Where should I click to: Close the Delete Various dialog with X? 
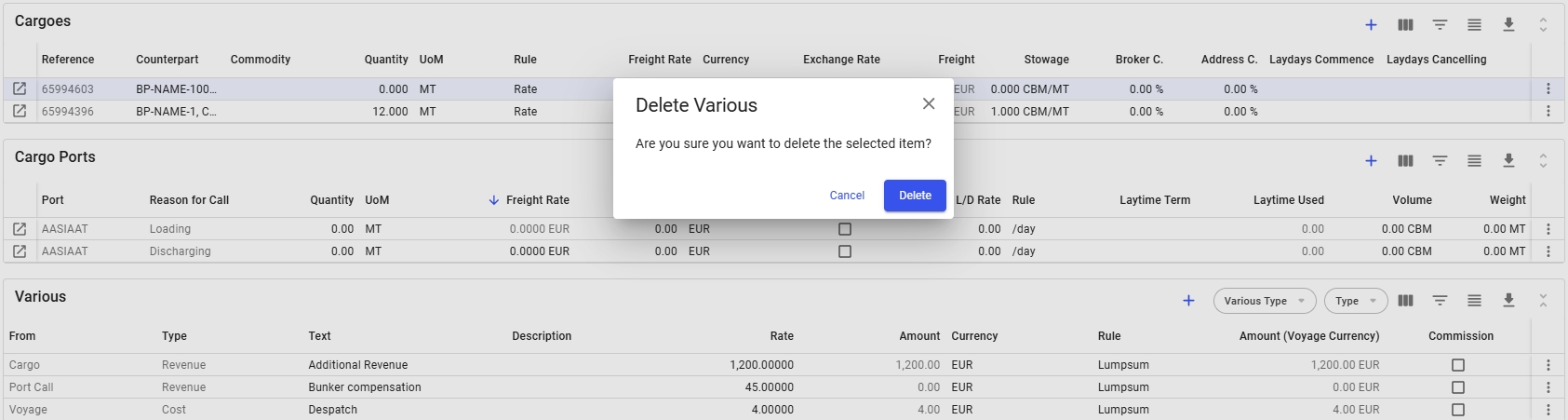pyautogui.click(x=928, y=104)
